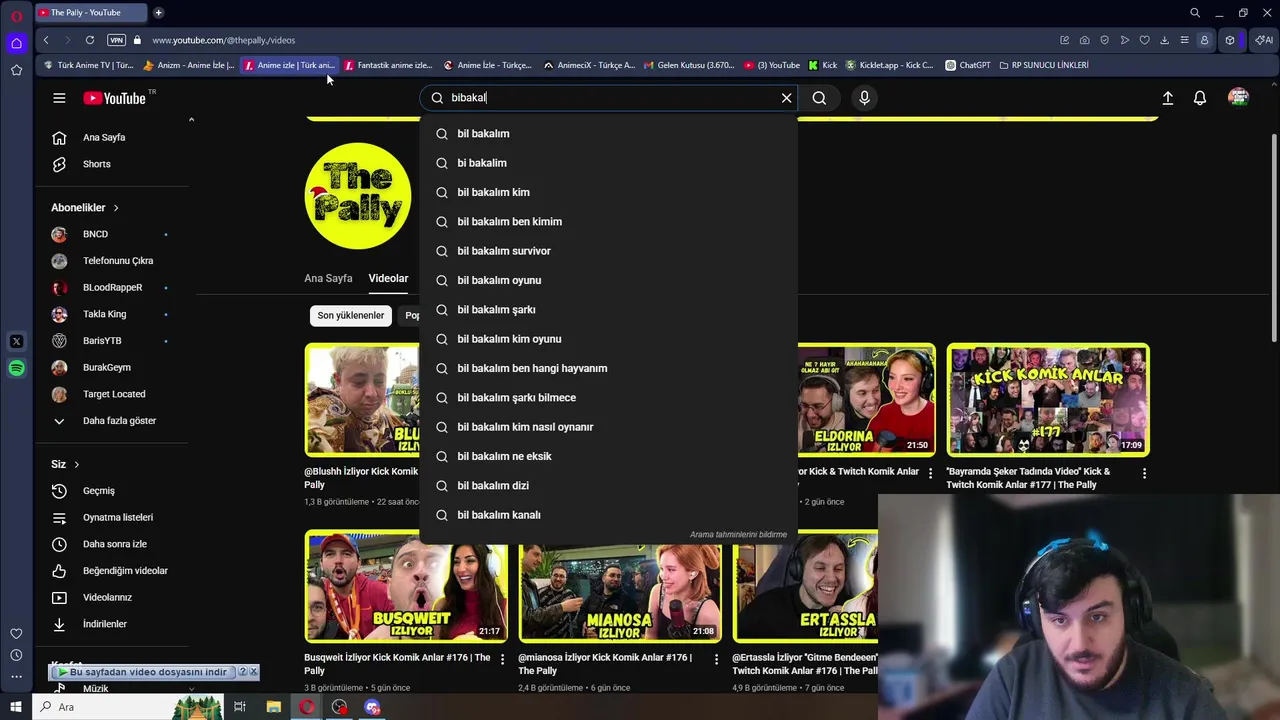1280x720 pixels.
Task: Open the Opera AI button
Action: (x=1263, y=40)
